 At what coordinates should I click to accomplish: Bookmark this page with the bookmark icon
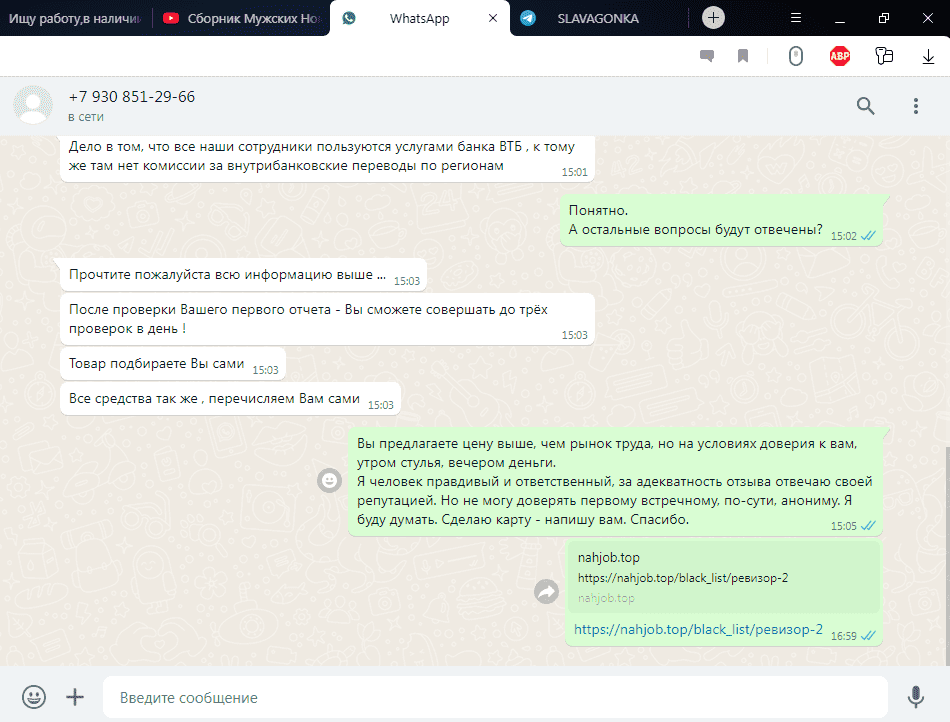[x=743, y=56]
